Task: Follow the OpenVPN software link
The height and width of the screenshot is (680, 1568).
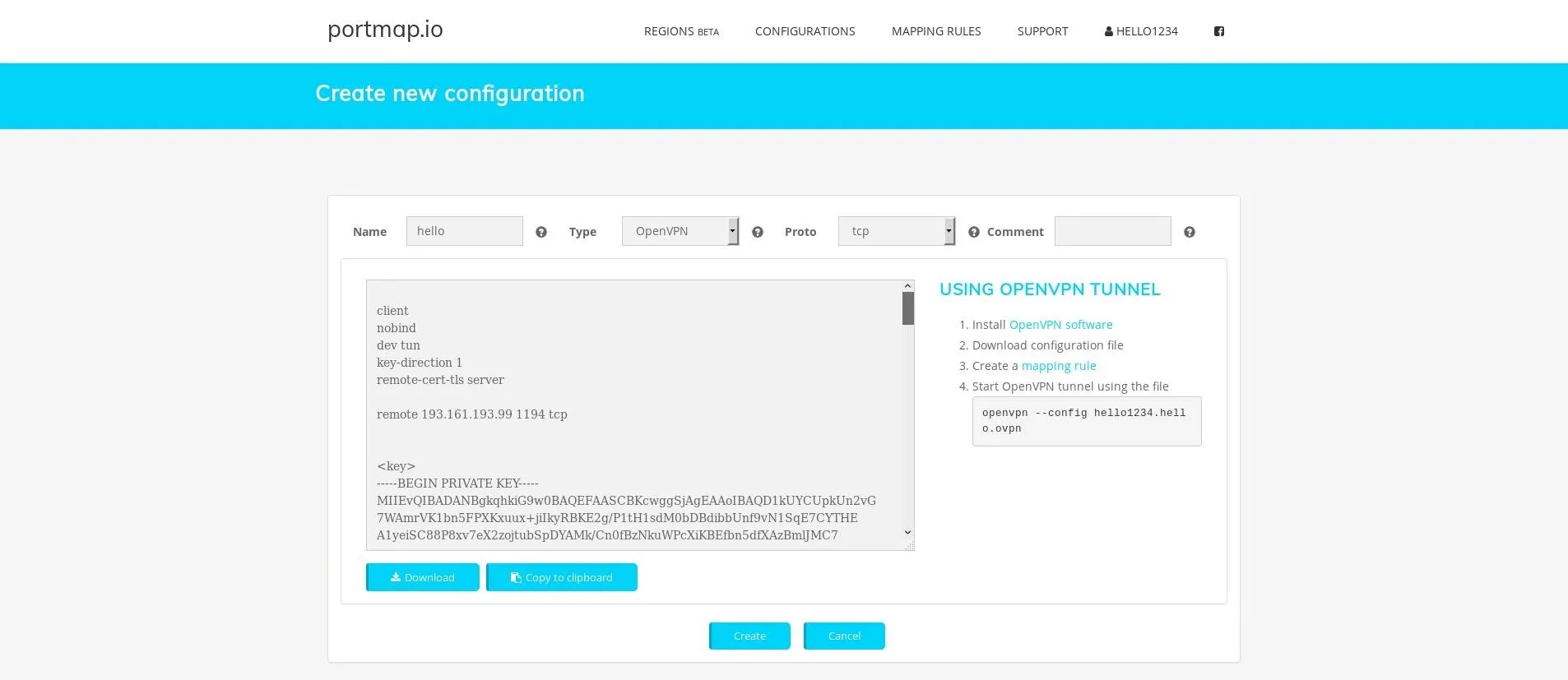Action: point(1060,325)
